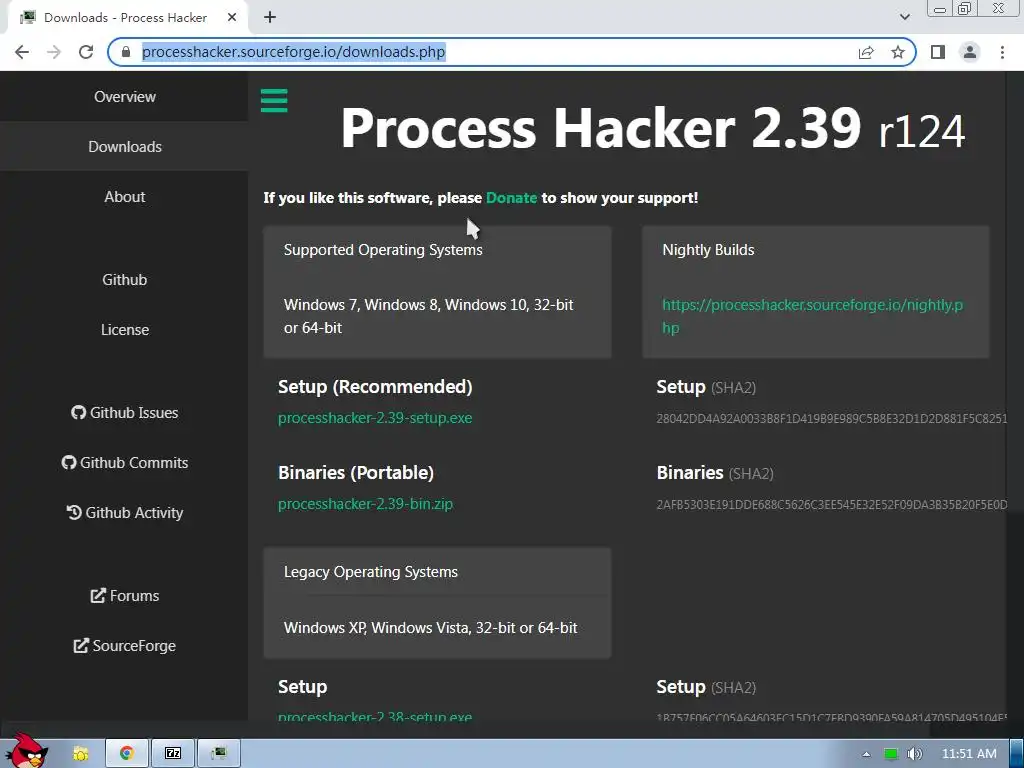Bookmark this page with star icon
Screen dimensions: 1024x768
(x=898, y=52)
